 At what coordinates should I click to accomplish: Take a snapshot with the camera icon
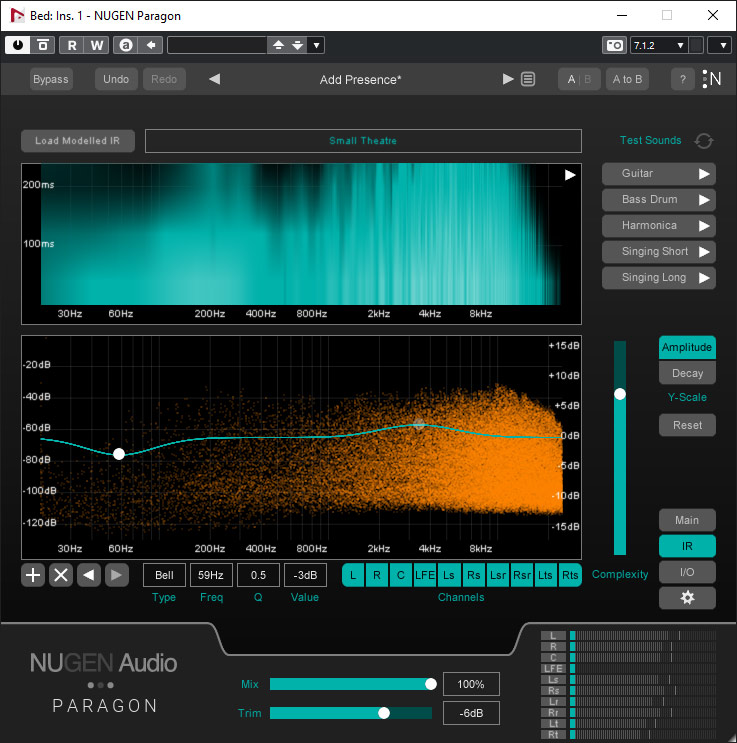click(614, 45)
